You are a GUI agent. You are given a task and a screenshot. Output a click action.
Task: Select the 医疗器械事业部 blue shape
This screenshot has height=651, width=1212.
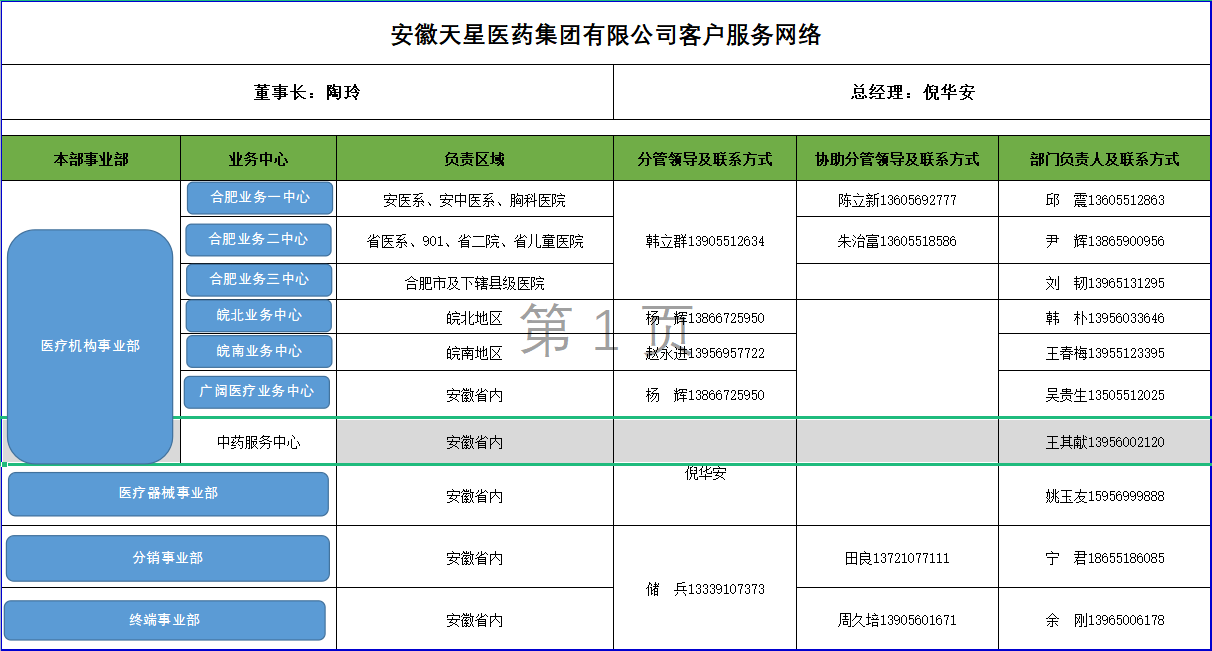(x=168, y=494)
